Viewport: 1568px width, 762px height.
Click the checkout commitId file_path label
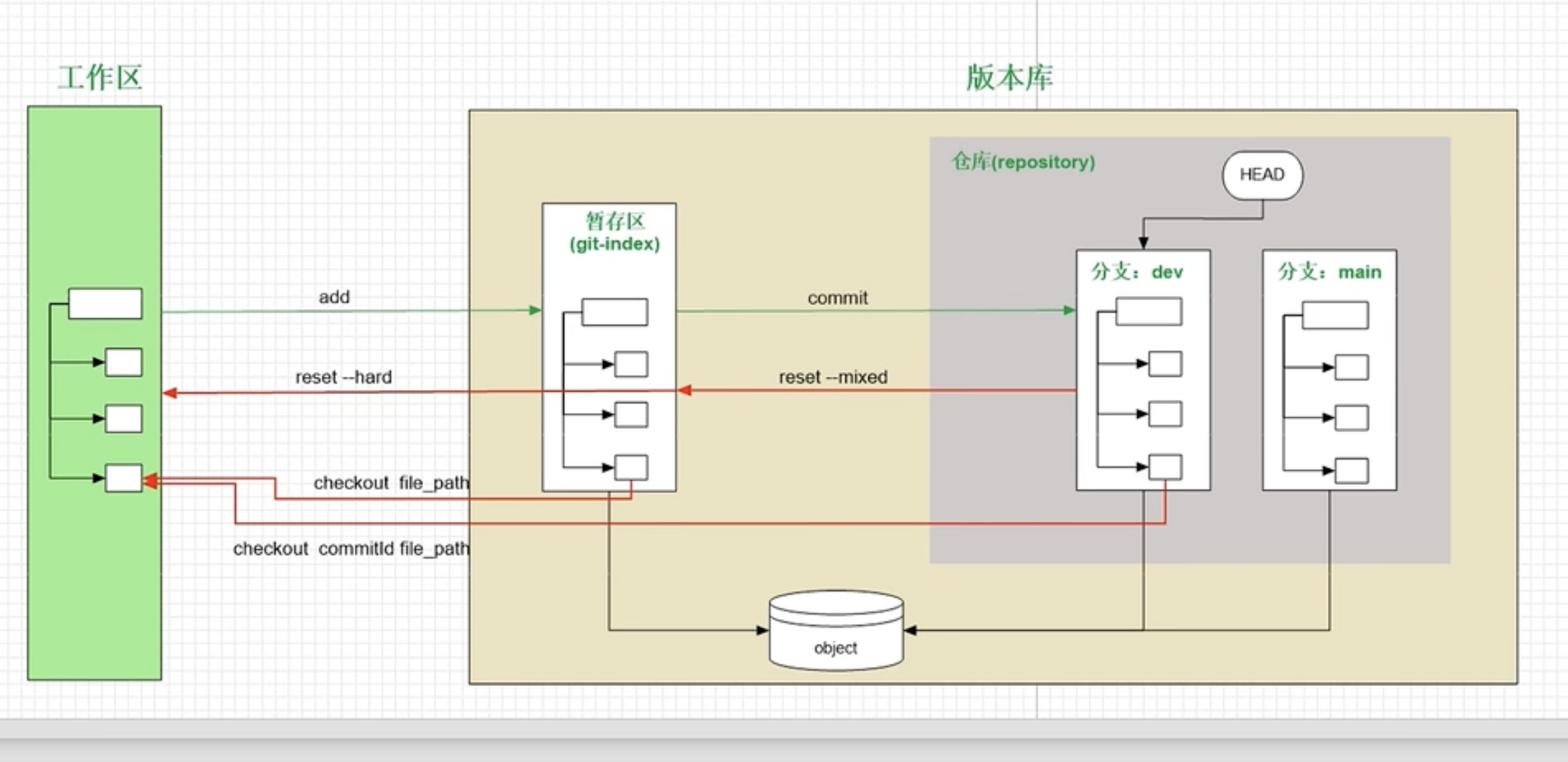[x=350, y=548]
